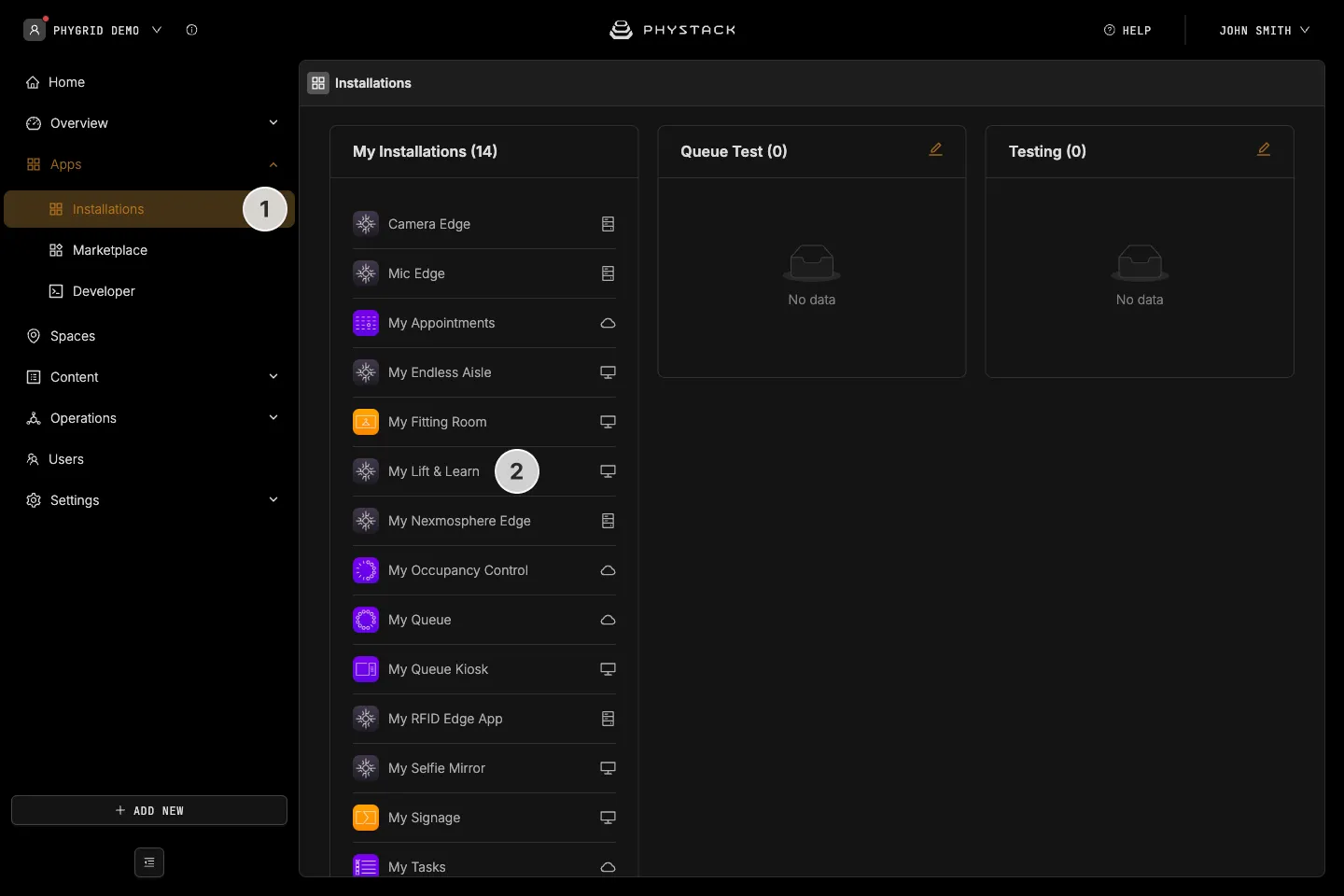Click the My Queue purple app icon
Viewport: 1344px width, 896px height.
coord(366,620)
